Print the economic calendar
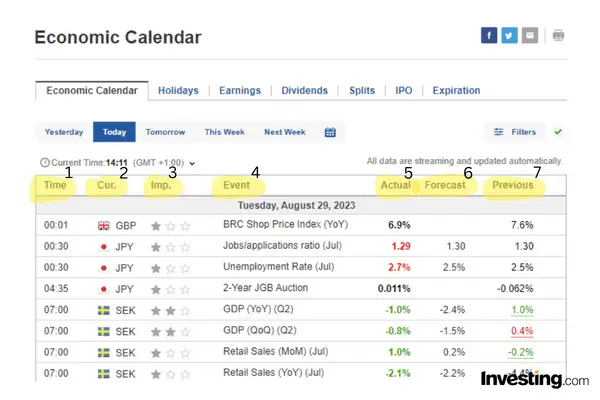Viewport: 600px width, 400px height. click(558, 35)
